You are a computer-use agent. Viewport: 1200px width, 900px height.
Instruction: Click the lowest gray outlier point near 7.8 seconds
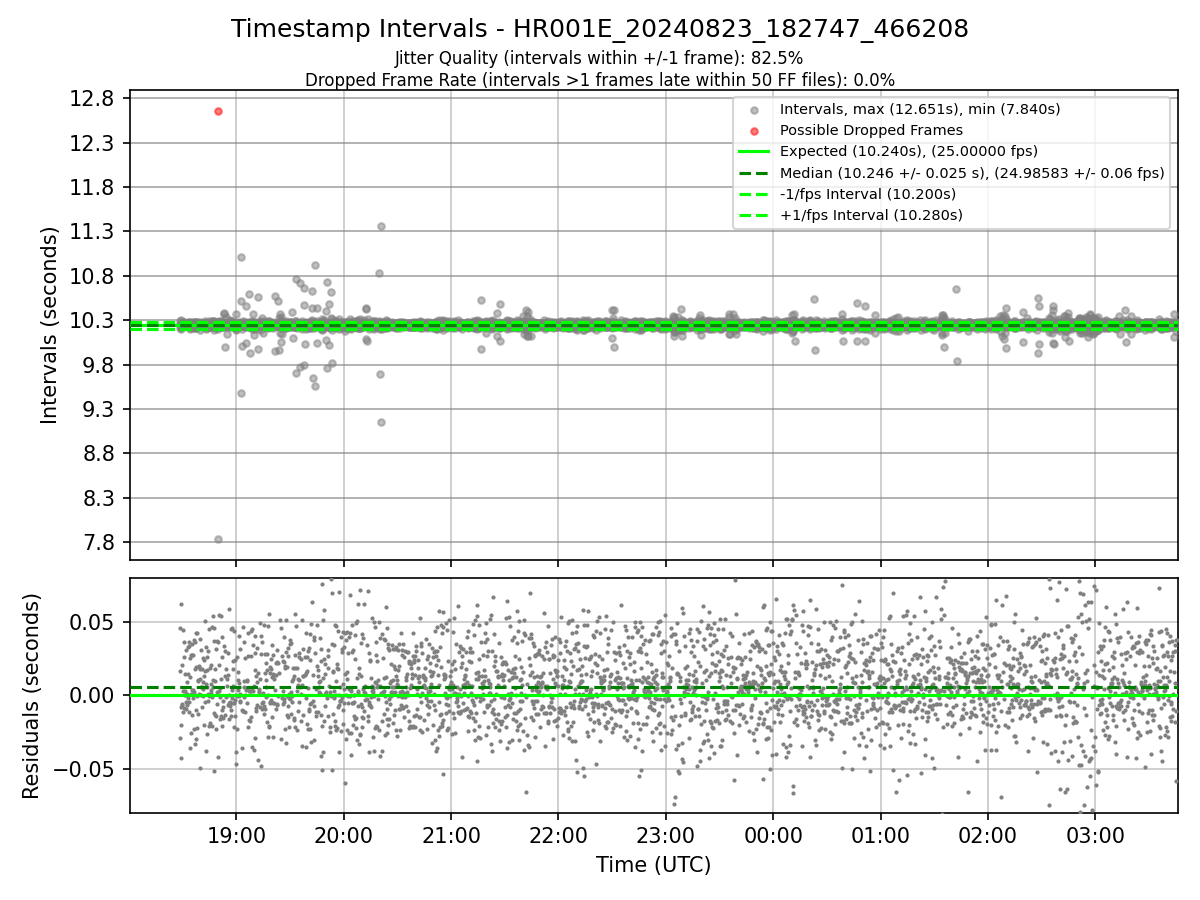218,539
